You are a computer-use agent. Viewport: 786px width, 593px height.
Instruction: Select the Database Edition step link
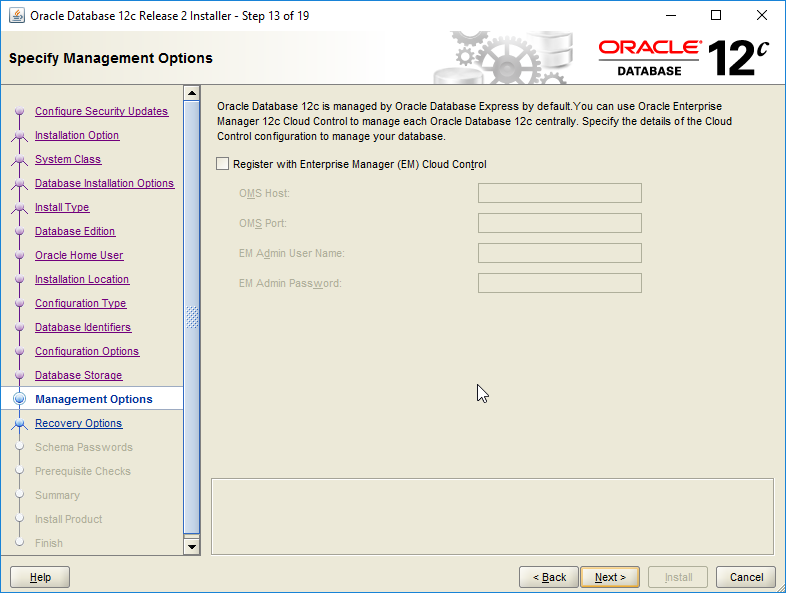click(x=75, y=232)
